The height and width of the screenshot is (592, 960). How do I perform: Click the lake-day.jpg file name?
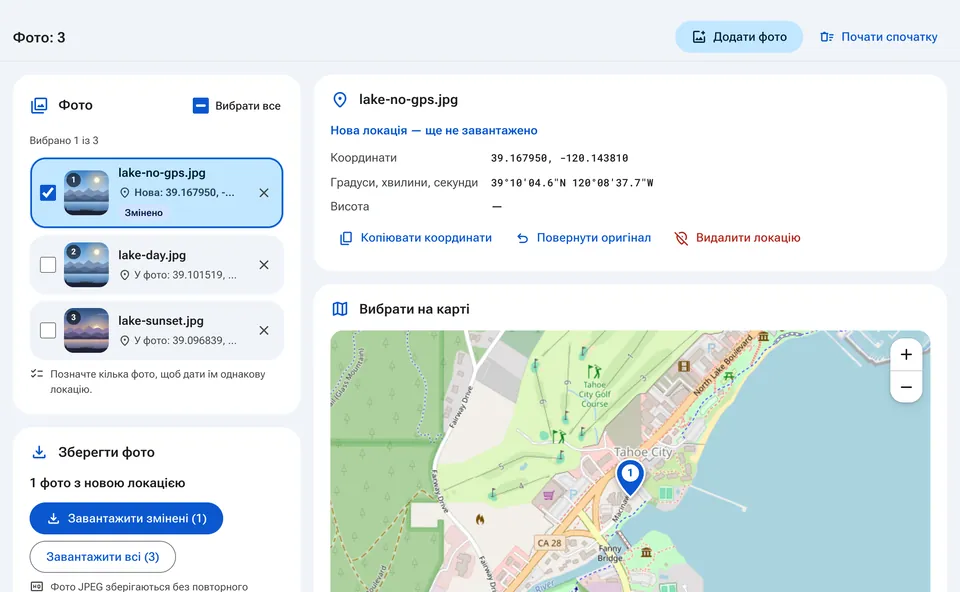[152, 255]
